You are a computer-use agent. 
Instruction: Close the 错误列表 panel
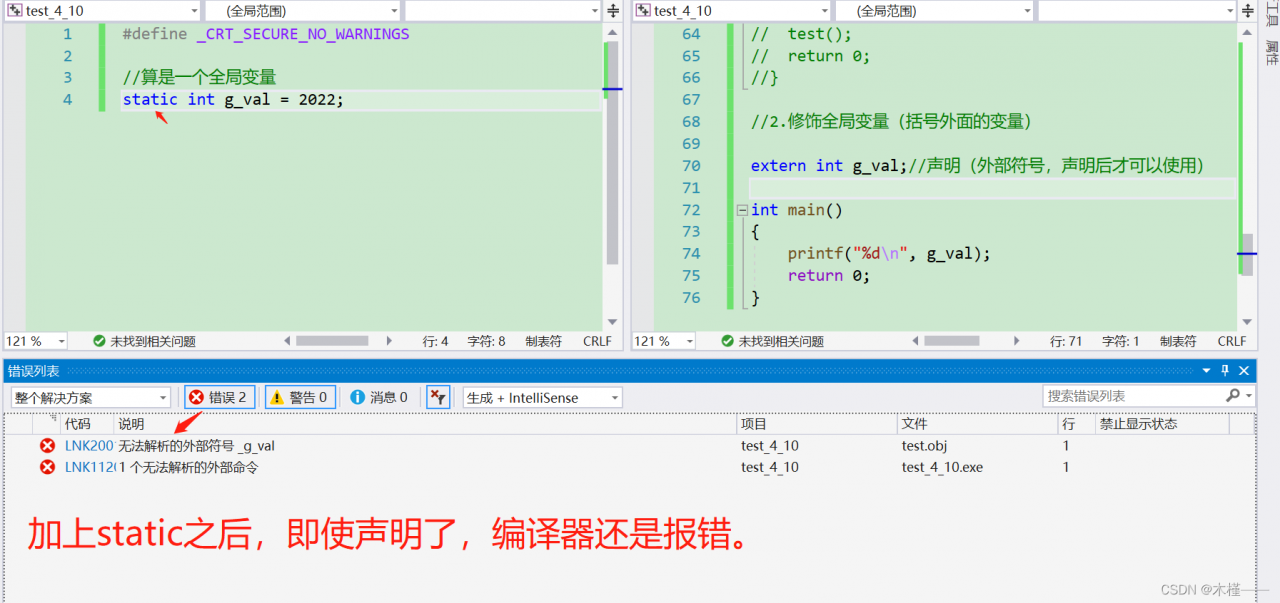coord(1244,371)
